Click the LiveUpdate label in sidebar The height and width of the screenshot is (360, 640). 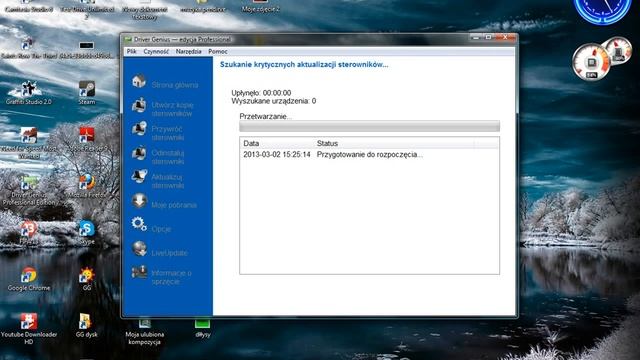pyautogui.click(x=169, y=253)
